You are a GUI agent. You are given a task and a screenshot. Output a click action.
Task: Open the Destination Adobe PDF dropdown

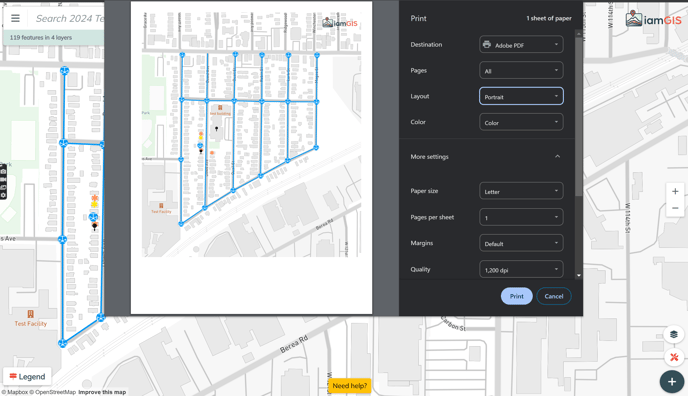point(521,45)
